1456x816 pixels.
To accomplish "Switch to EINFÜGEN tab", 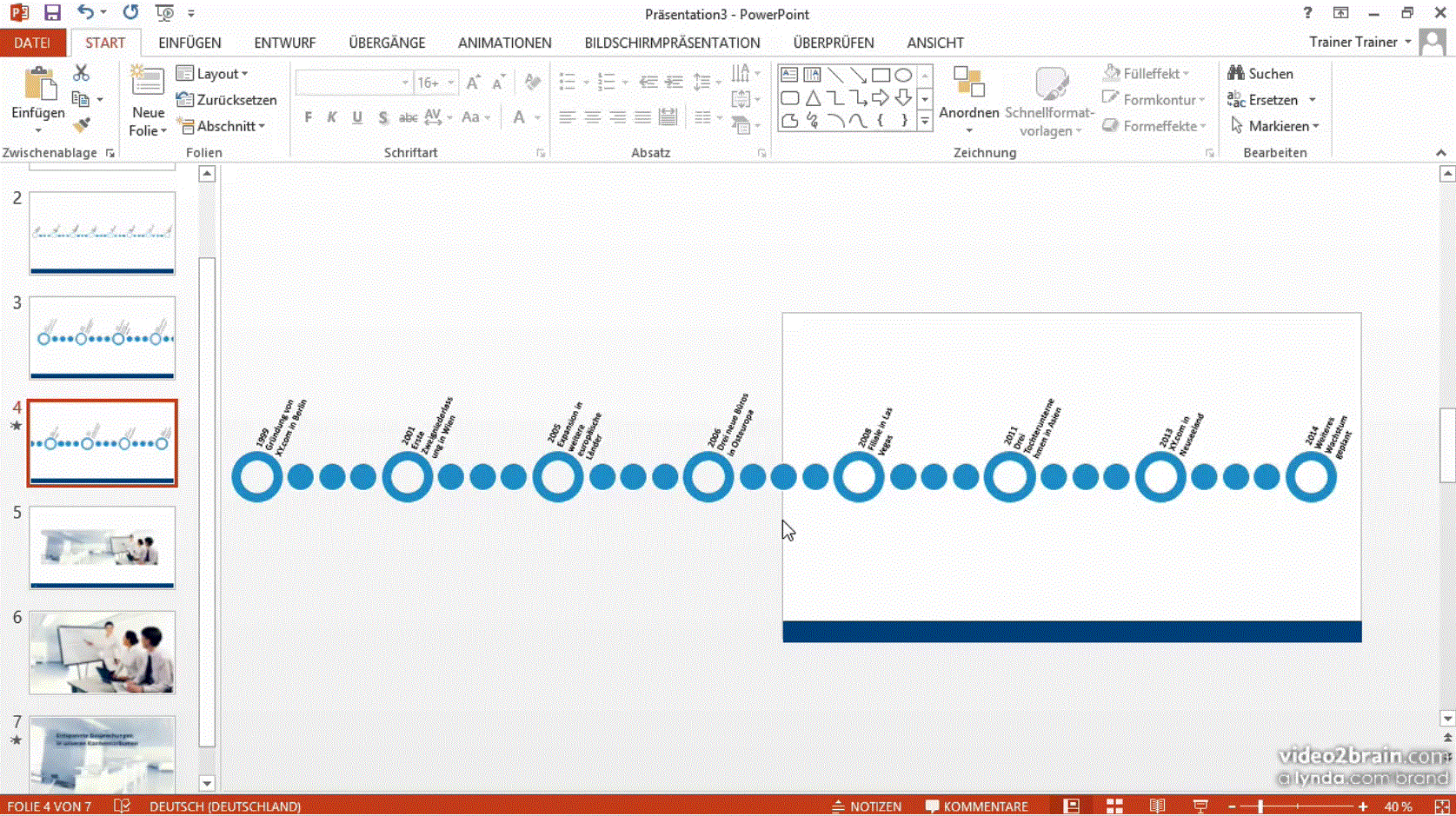I will click(x=189, y=43).
